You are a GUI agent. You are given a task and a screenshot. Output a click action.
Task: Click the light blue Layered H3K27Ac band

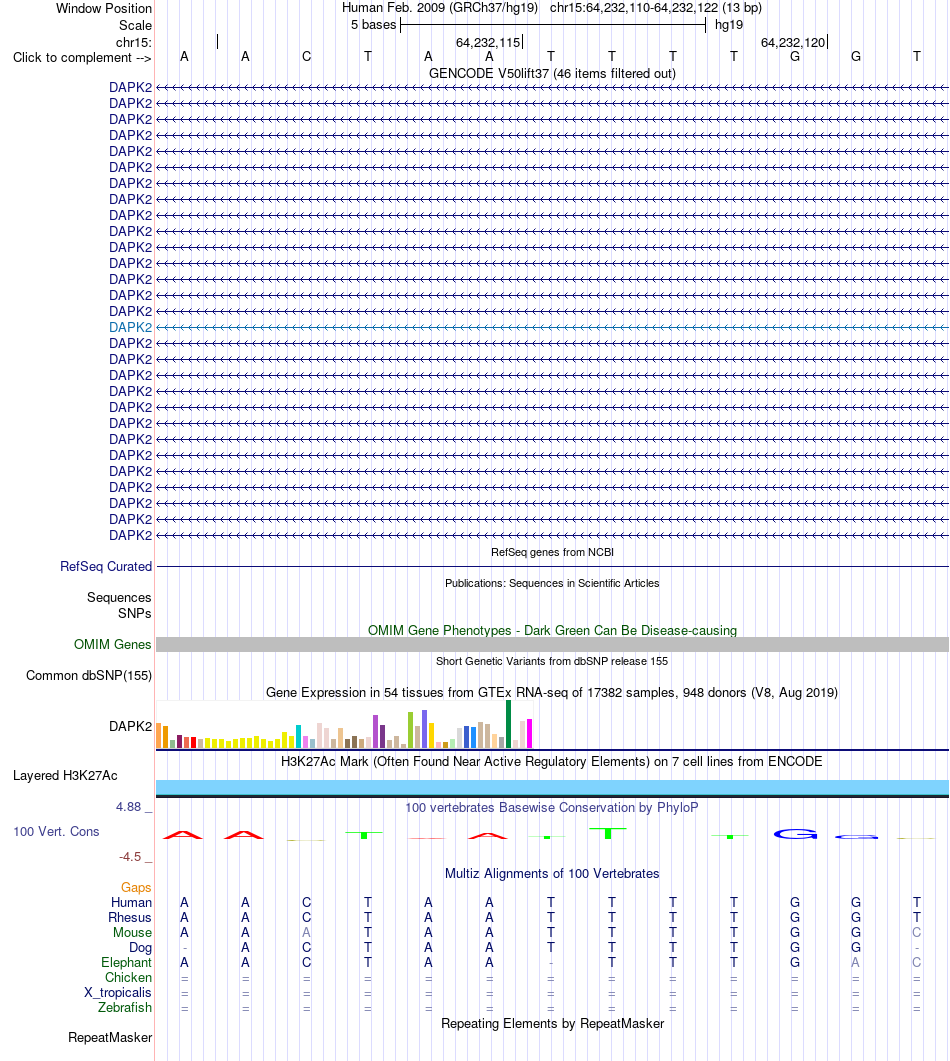552,787
